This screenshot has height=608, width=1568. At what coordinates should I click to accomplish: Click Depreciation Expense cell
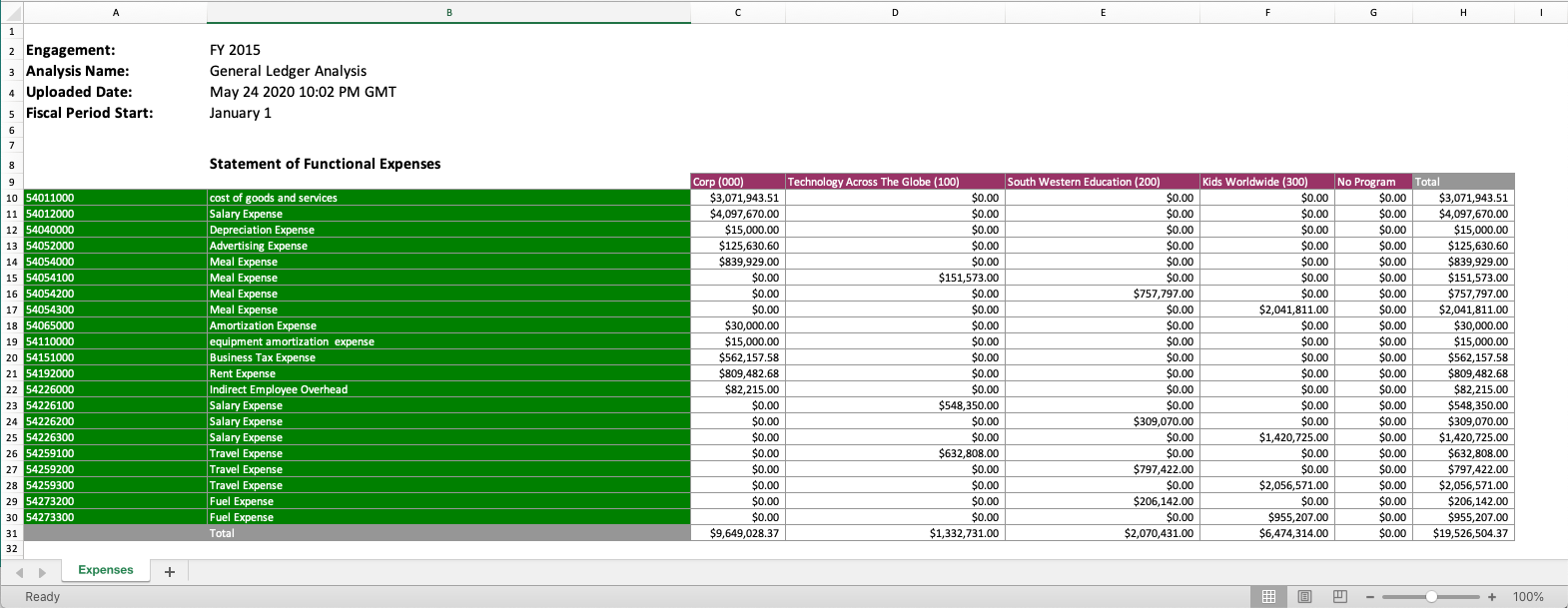click(x=449, y=230)
